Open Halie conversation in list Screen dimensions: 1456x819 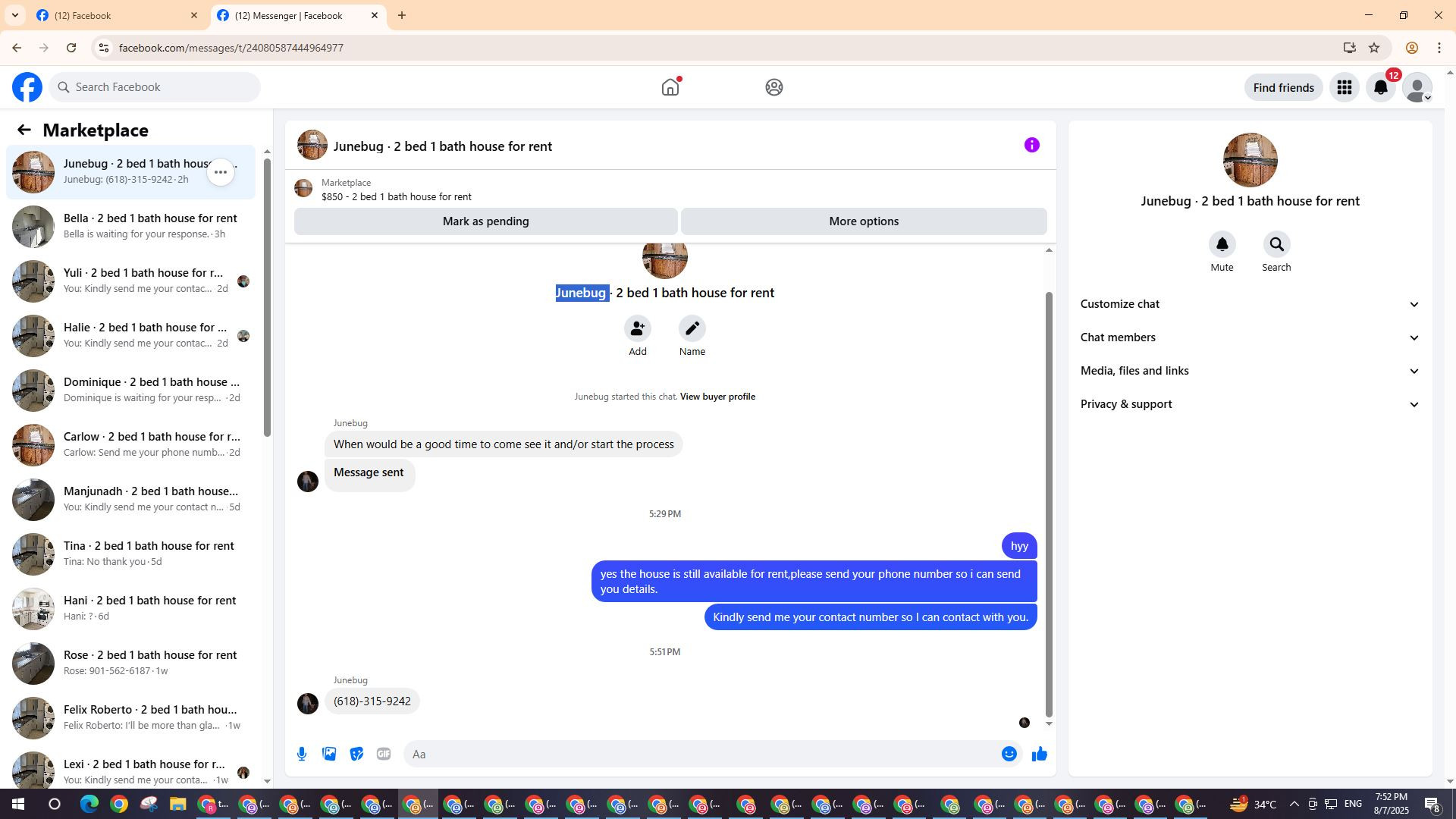point(130,335)
